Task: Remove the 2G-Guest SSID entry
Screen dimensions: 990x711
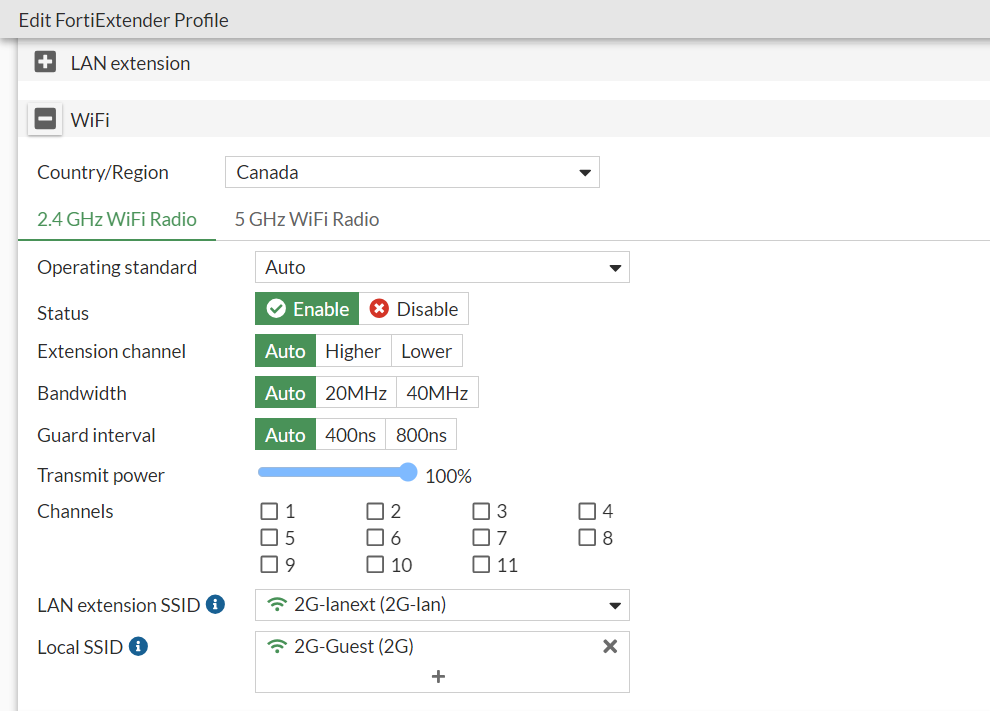Action: pyautogui.click(x=610, y=647)
